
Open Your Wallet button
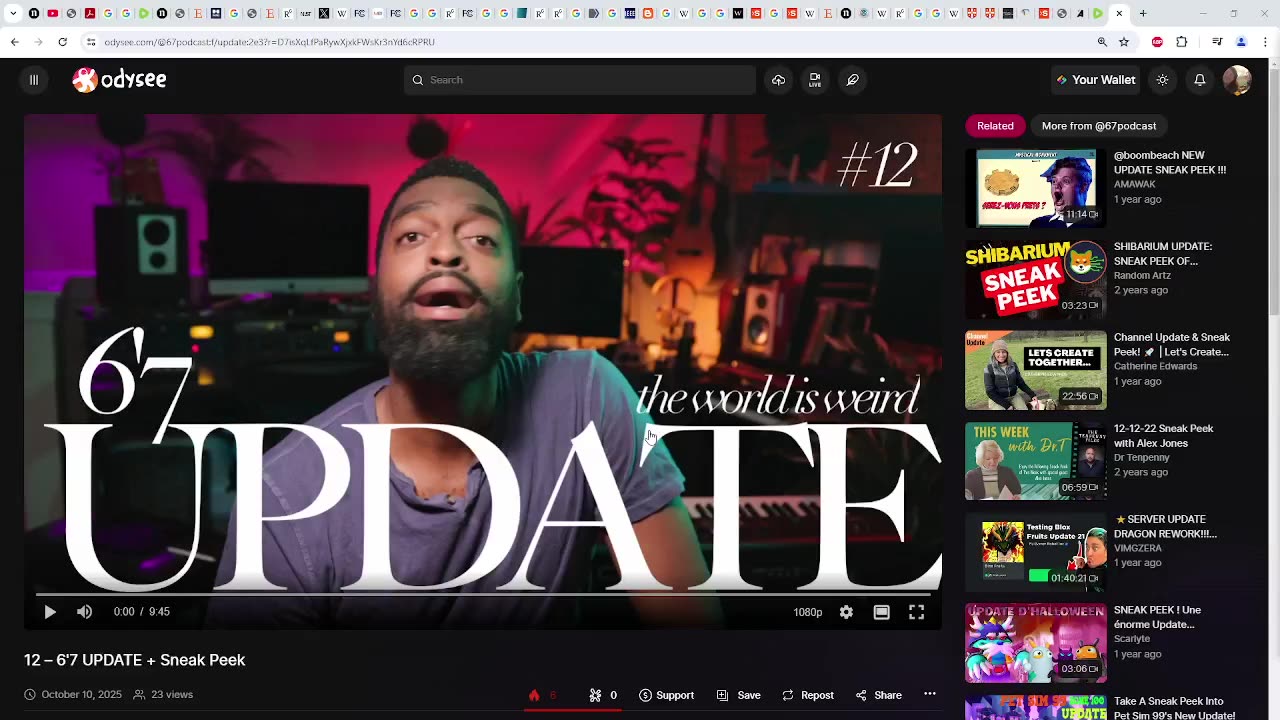1096,80
